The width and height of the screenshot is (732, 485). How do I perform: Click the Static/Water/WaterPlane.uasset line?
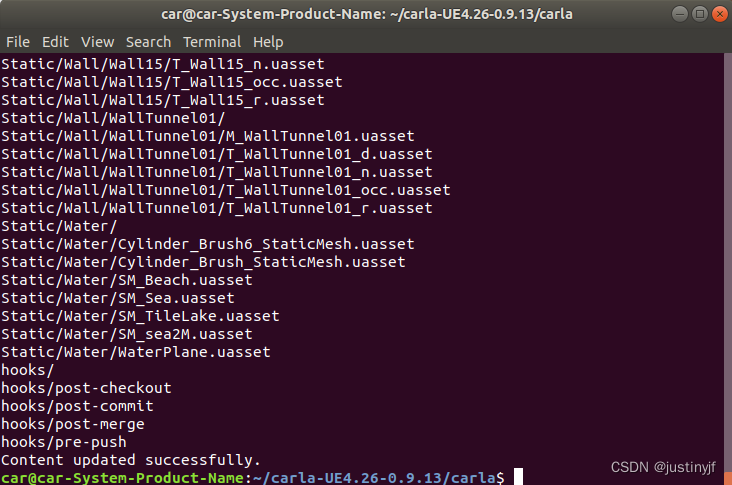136,352
